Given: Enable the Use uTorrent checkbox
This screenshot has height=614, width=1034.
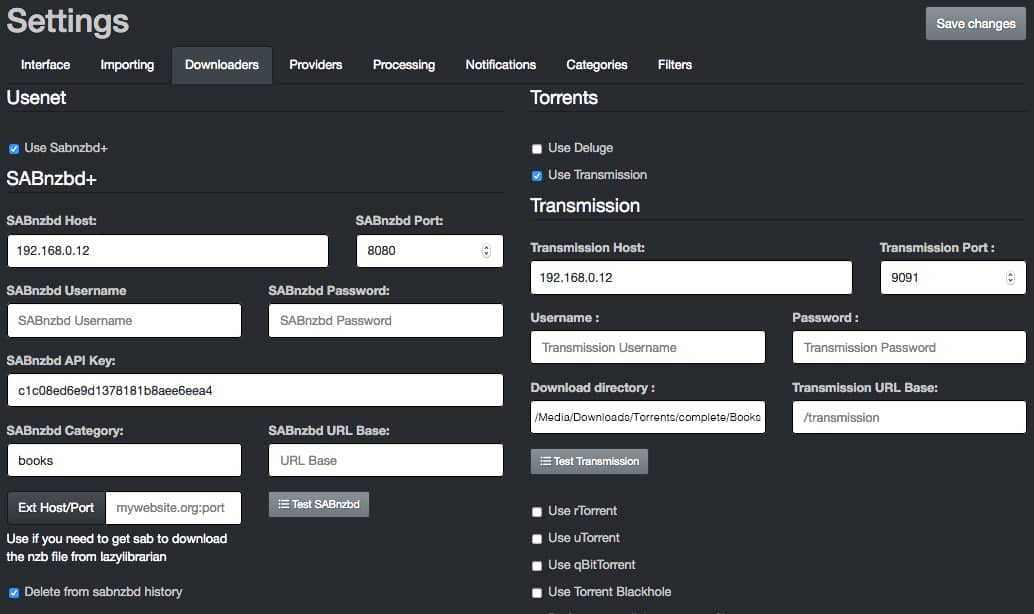Looking at the screenshot, I should click(537, 539).
